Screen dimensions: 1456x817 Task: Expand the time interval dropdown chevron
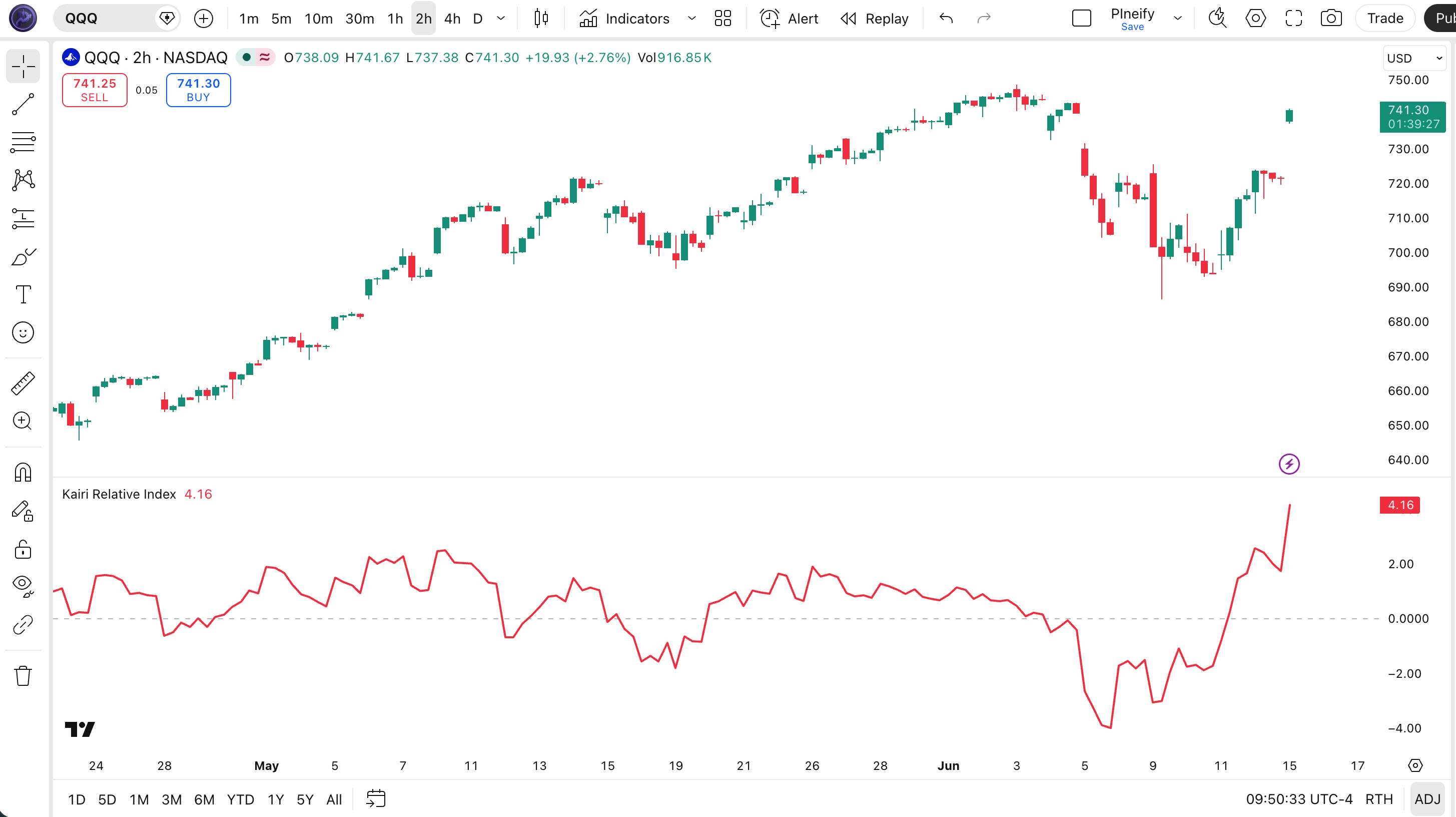tap(501, 19)
